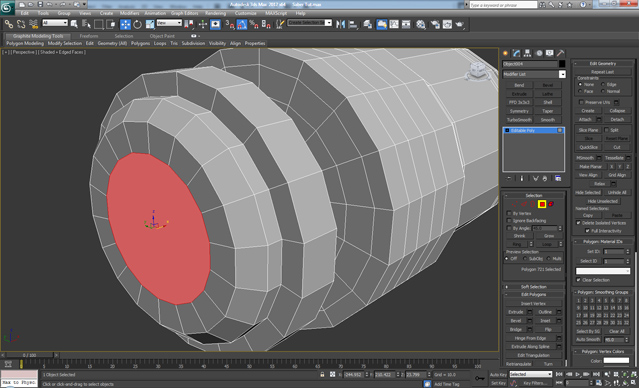Open the Modifiers menu
Viewport: 639px width, 388px height.
(130, 13)
